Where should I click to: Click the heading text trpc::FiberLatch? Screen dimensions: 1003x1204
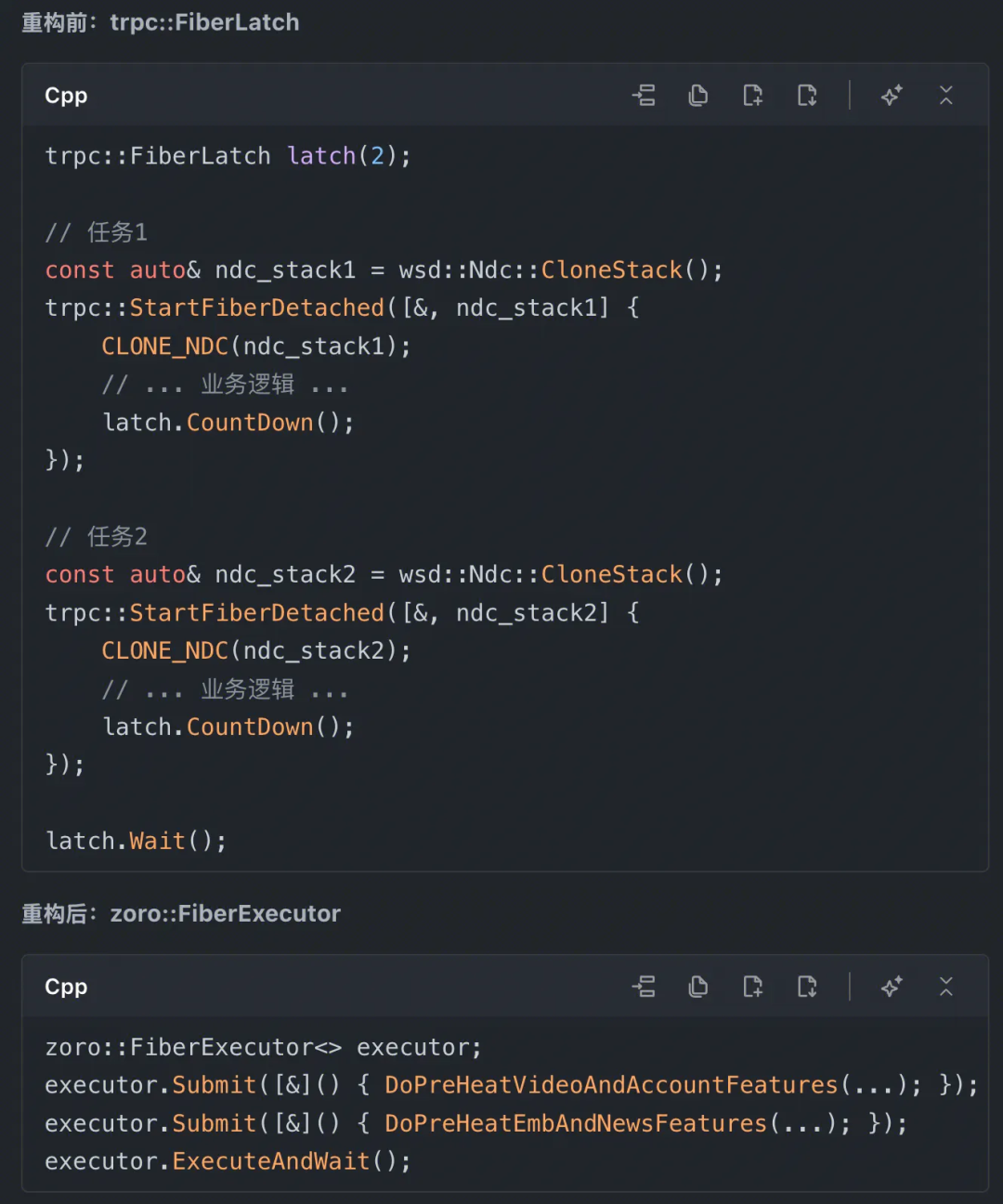click(x=204, y=22)
